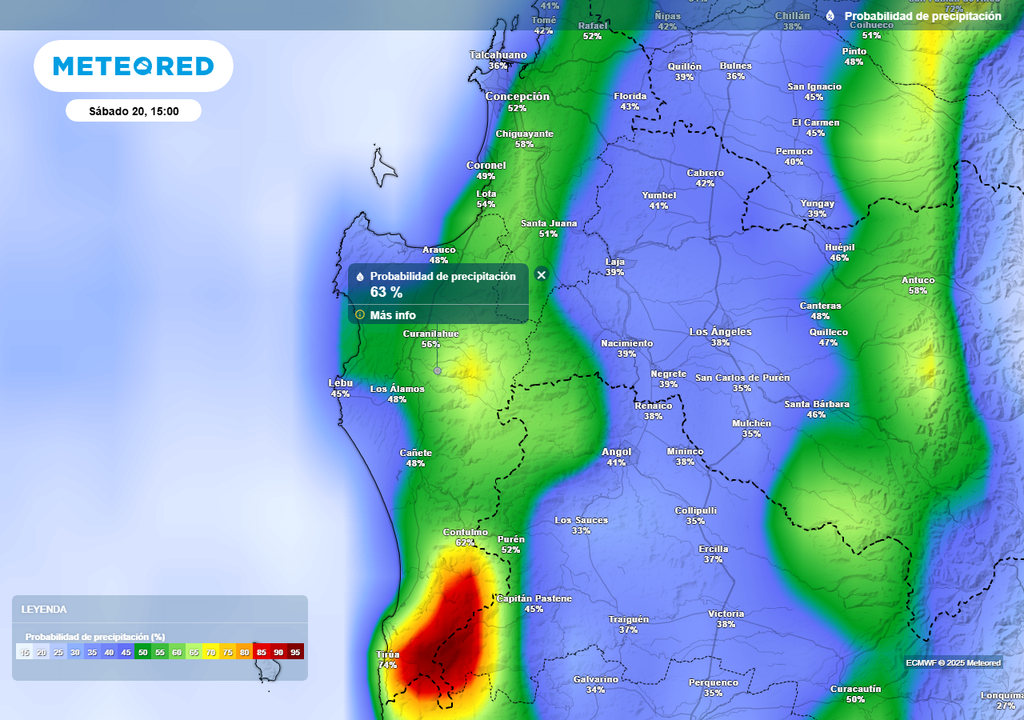Image resolution: width=1024 pixels, height=720 pixels.
Task: Click the top-right raindrop layer icon
Action: (830, 16)
